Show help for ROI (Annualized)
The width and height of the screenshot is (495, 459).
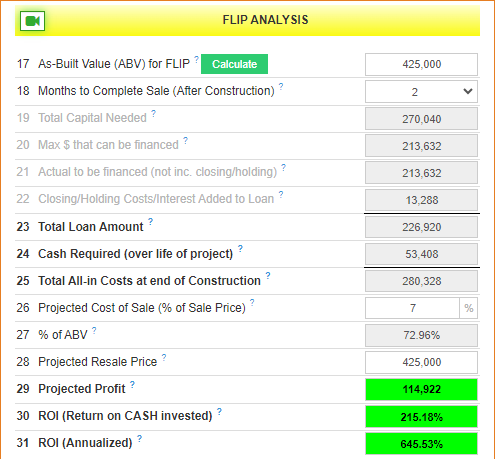[x=139, y=438]
